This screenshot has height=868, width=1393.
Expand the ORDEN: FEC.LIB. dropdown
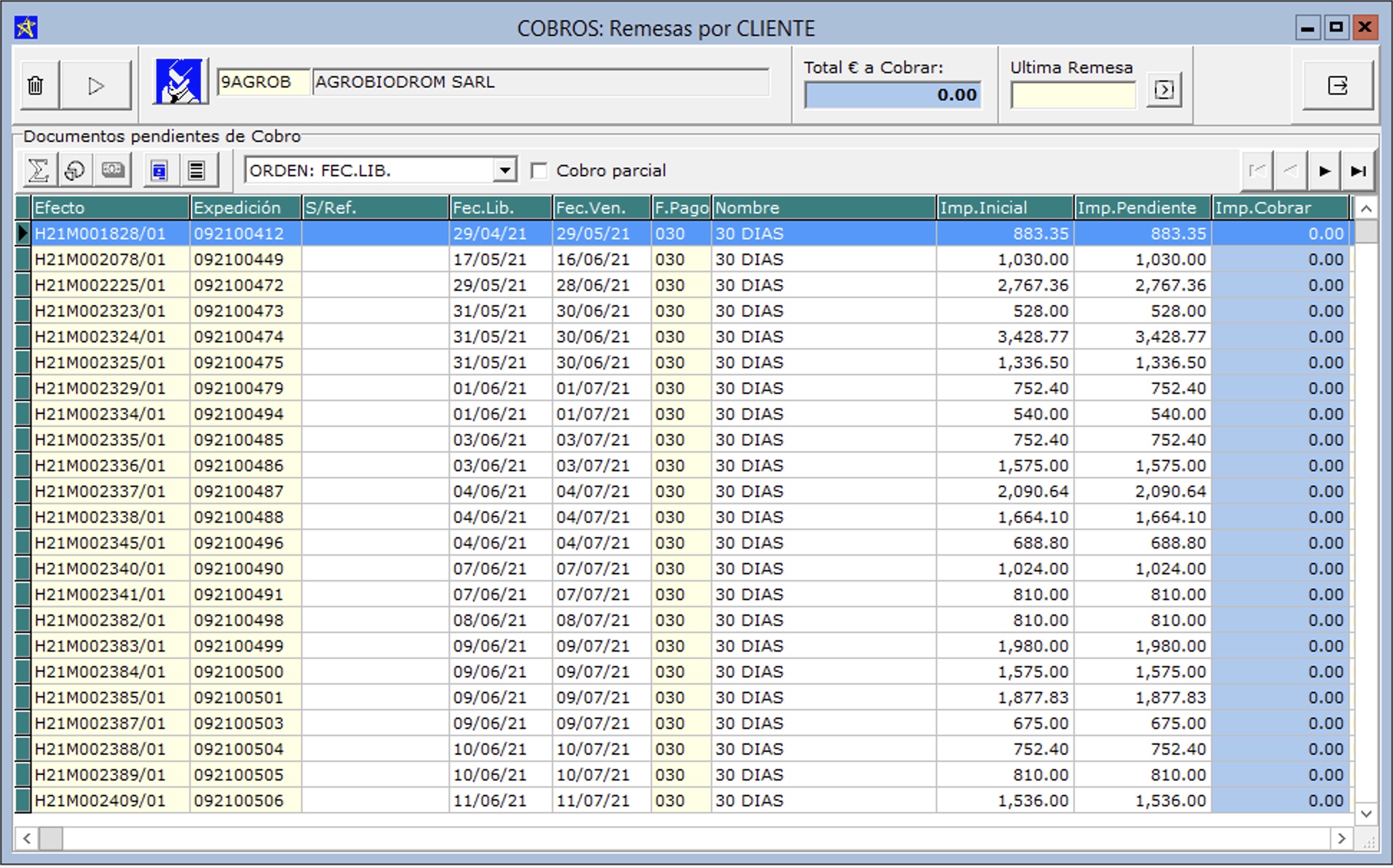(505, 170)
